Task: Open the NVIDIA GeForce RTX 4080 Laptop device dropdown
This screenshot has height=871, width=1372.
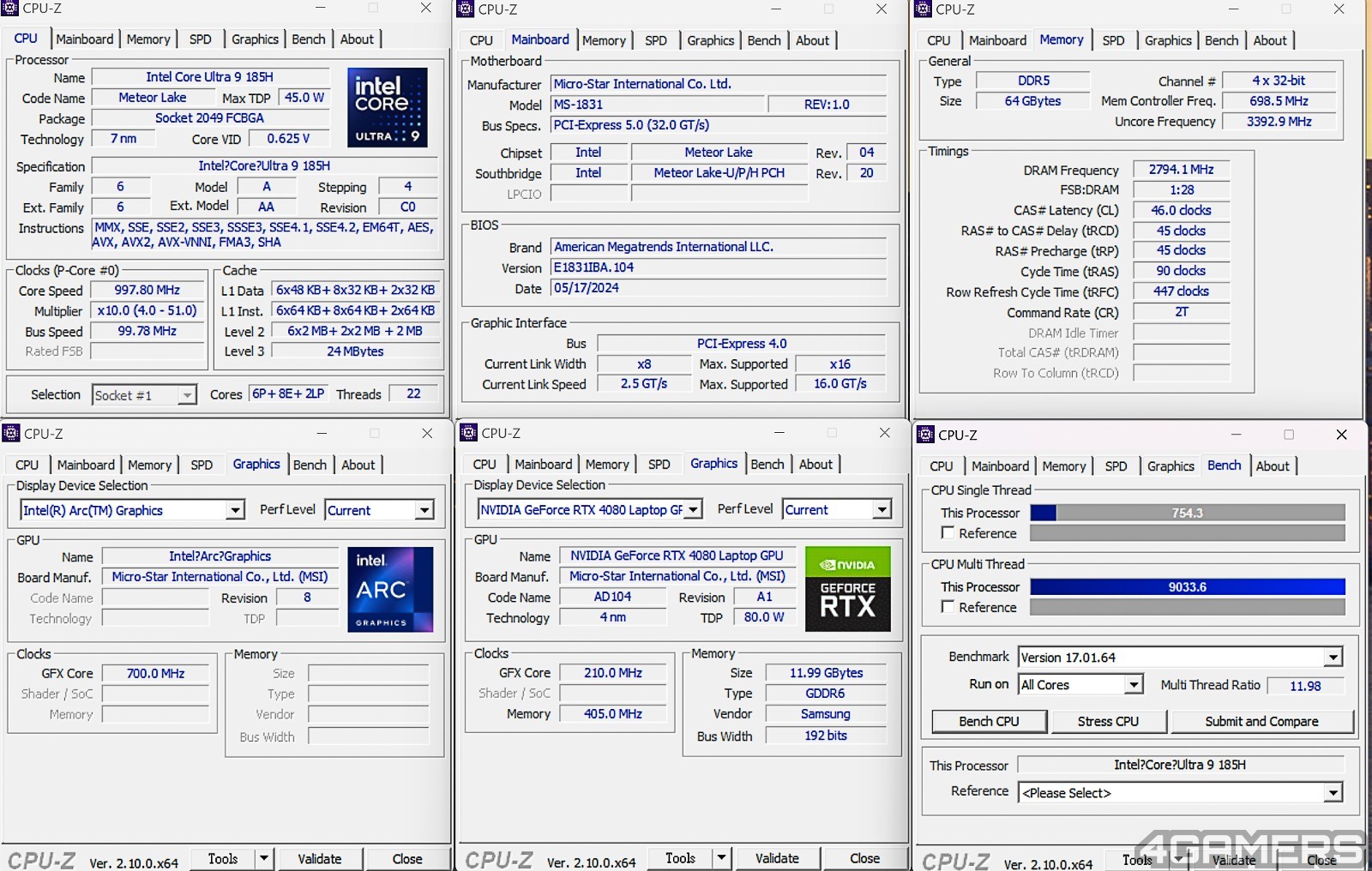Action: (x=693, y=509)
